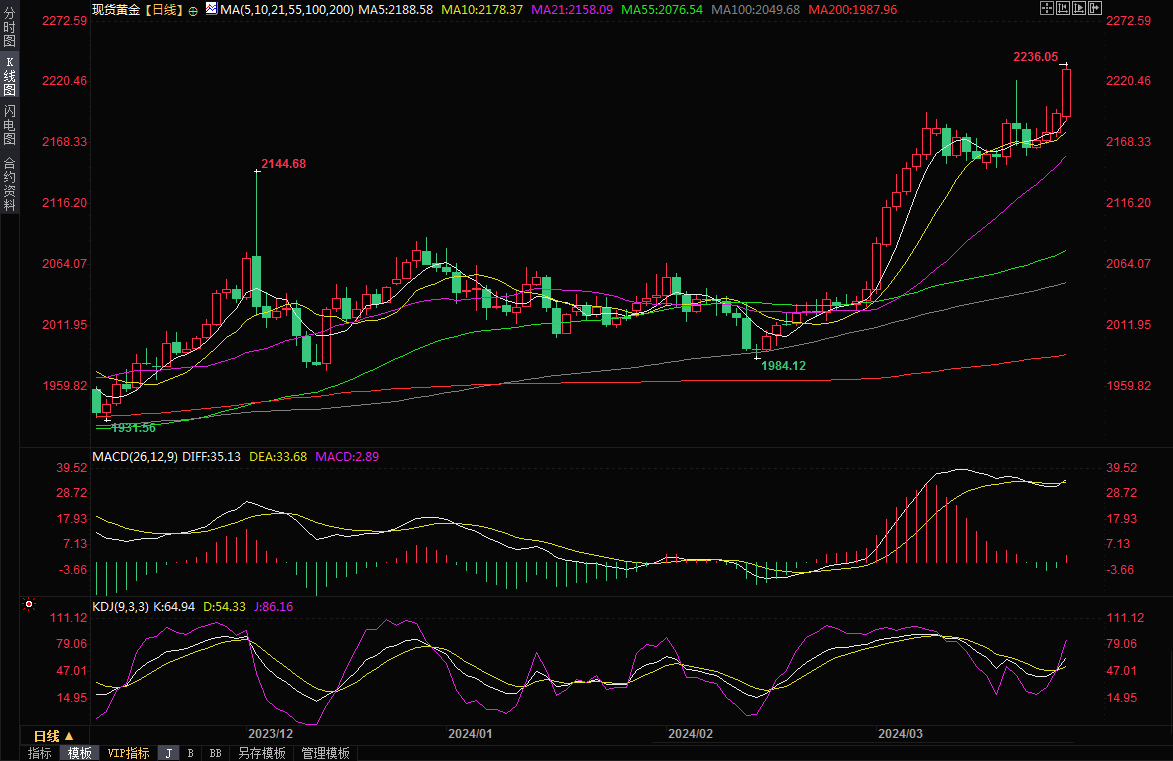This screenshot has height=761, width=1173.
Task: Click the circled plus beside 现货黄金 title
Action: click(193, 9)
